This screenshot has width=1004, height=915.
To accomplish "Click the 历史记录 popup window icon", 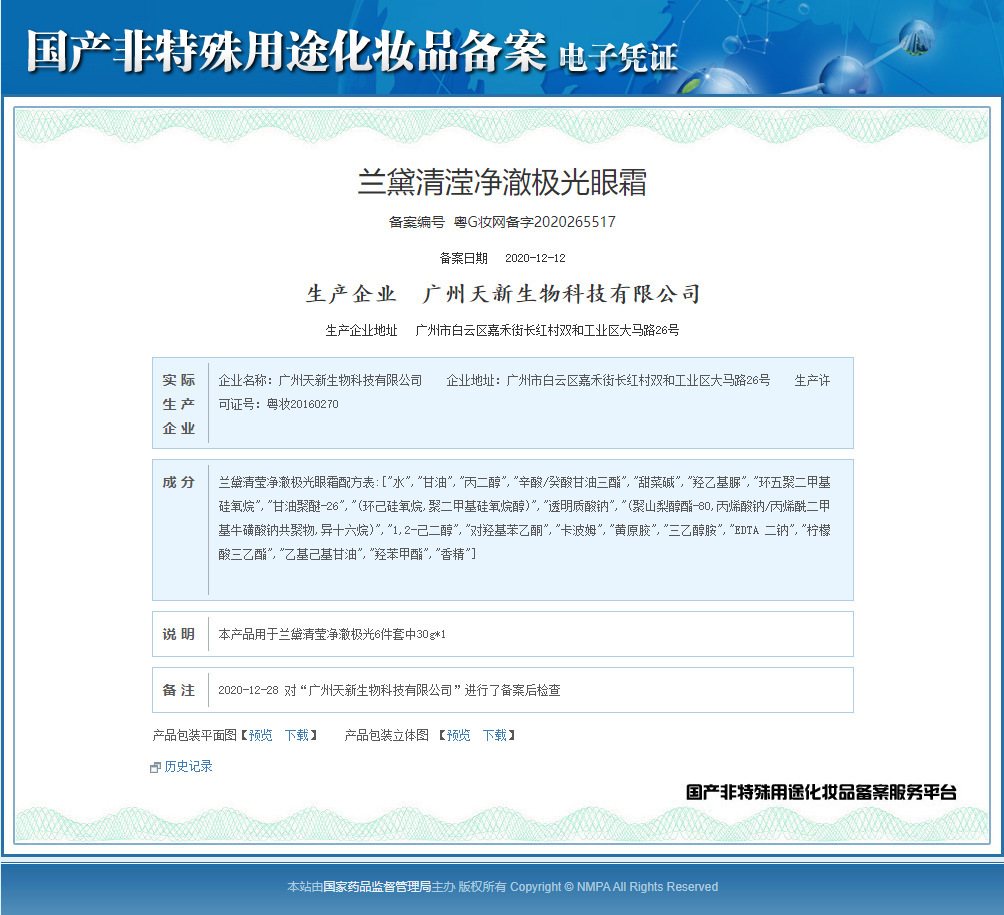I will pyautogui.click(x=155, y=767).
